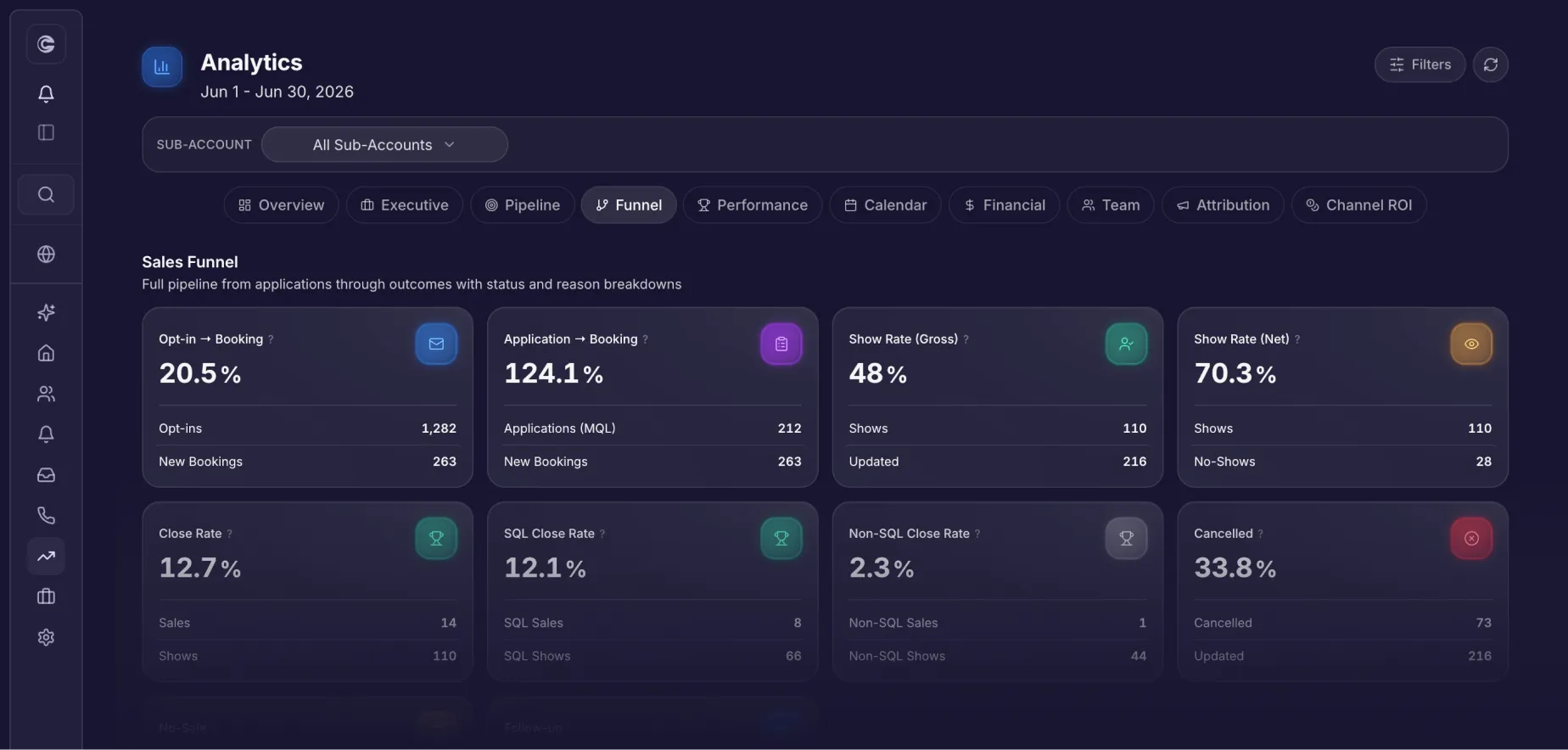Click the Applications (MQL) row label
1568x750 pixels.
click(x=560, y=428)
